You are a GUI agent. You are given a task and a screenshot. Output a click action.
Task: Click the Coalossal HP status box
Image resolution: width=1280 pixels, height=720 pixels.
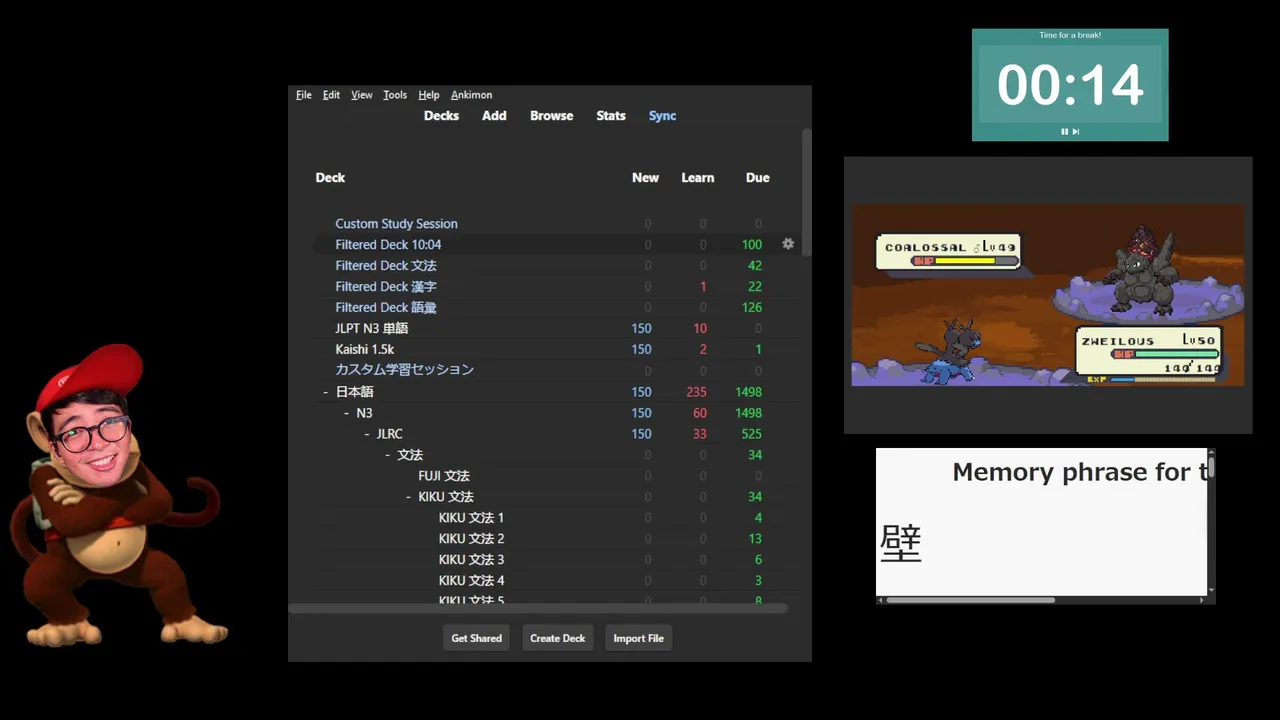(948, 252)
